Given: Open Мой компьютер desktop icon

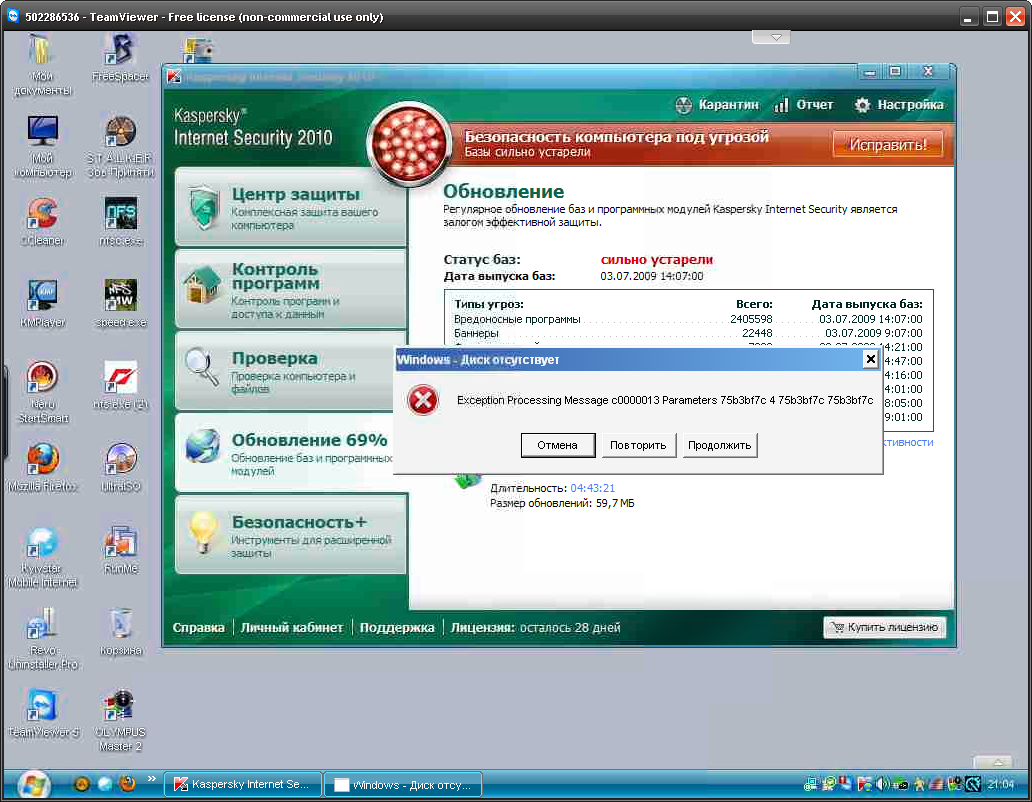Looking at the screenshot, I should [x=42, y=146].
